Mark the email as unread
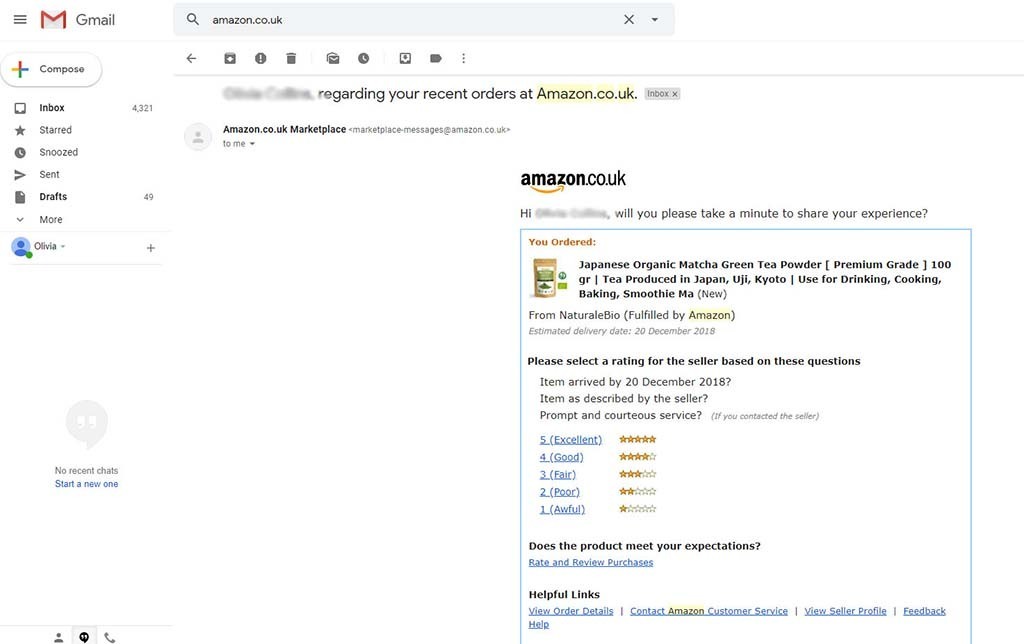This screenshot has height=644, width=1024. [333, 58]
